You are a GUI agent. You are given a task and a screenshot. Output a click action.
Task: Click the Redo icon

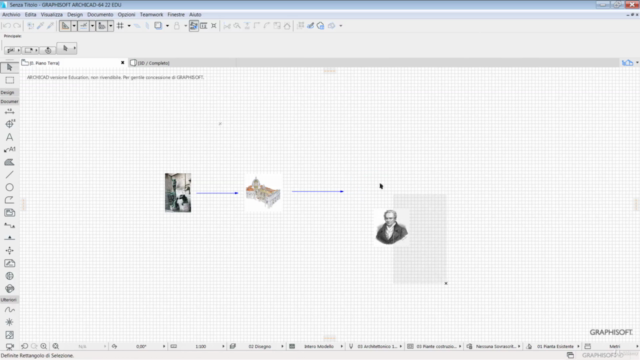point(17,26)
